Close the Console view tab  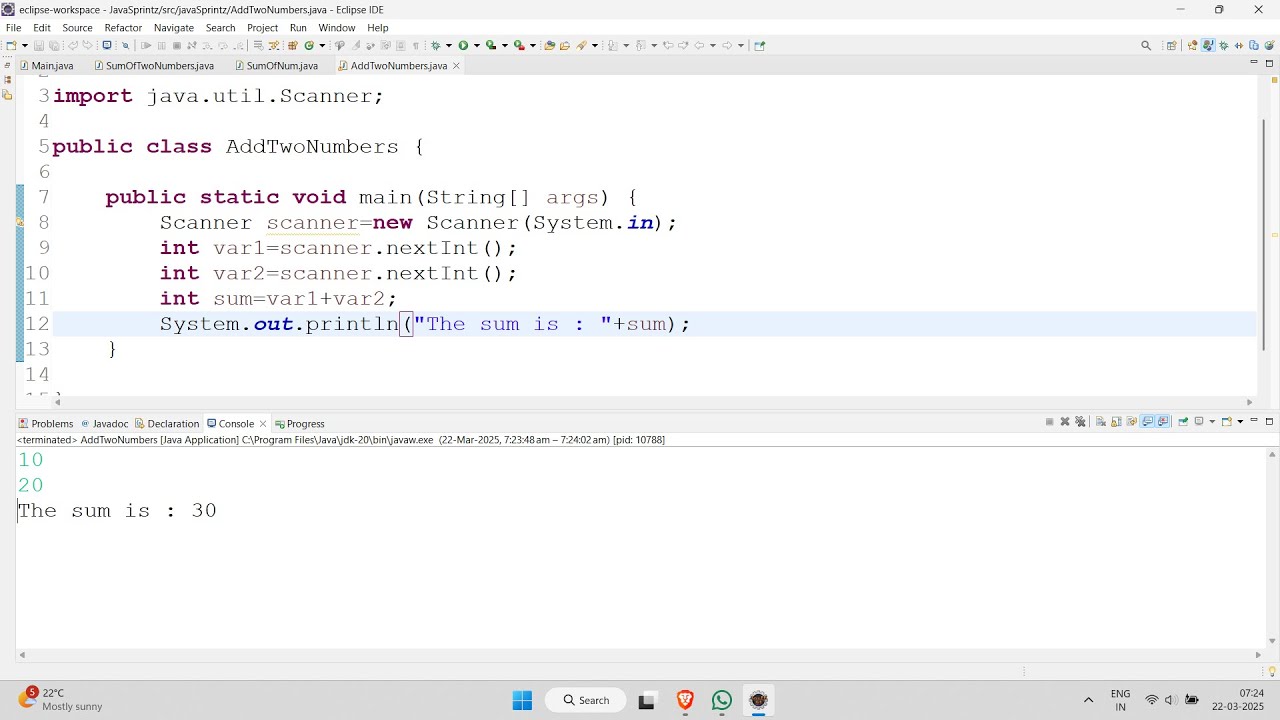click(x=263, y=423)
